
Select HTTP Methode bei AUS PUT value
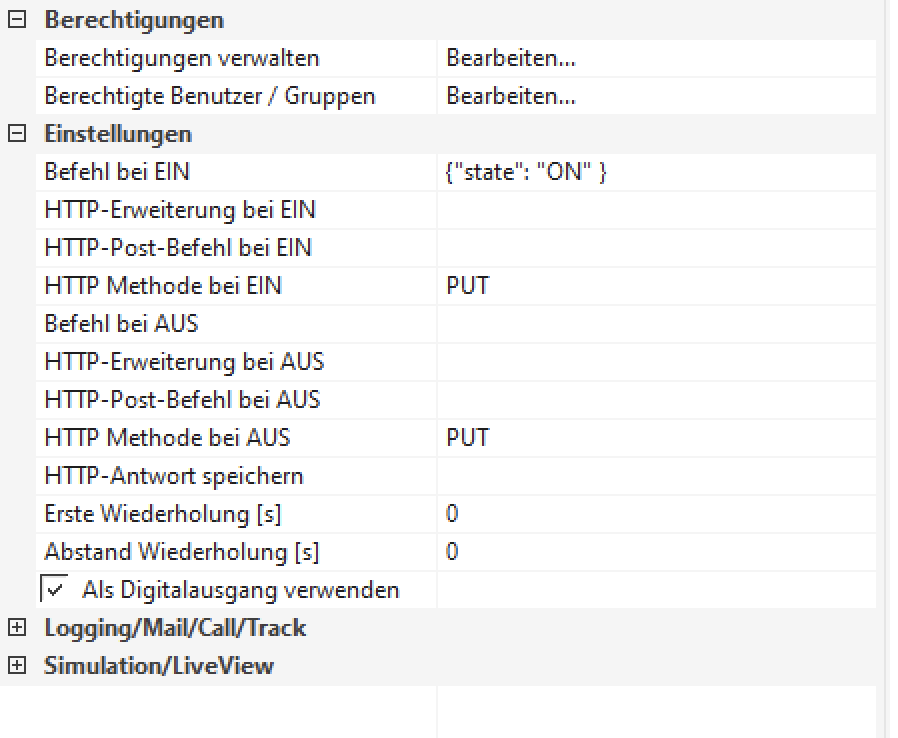point(655,438)
